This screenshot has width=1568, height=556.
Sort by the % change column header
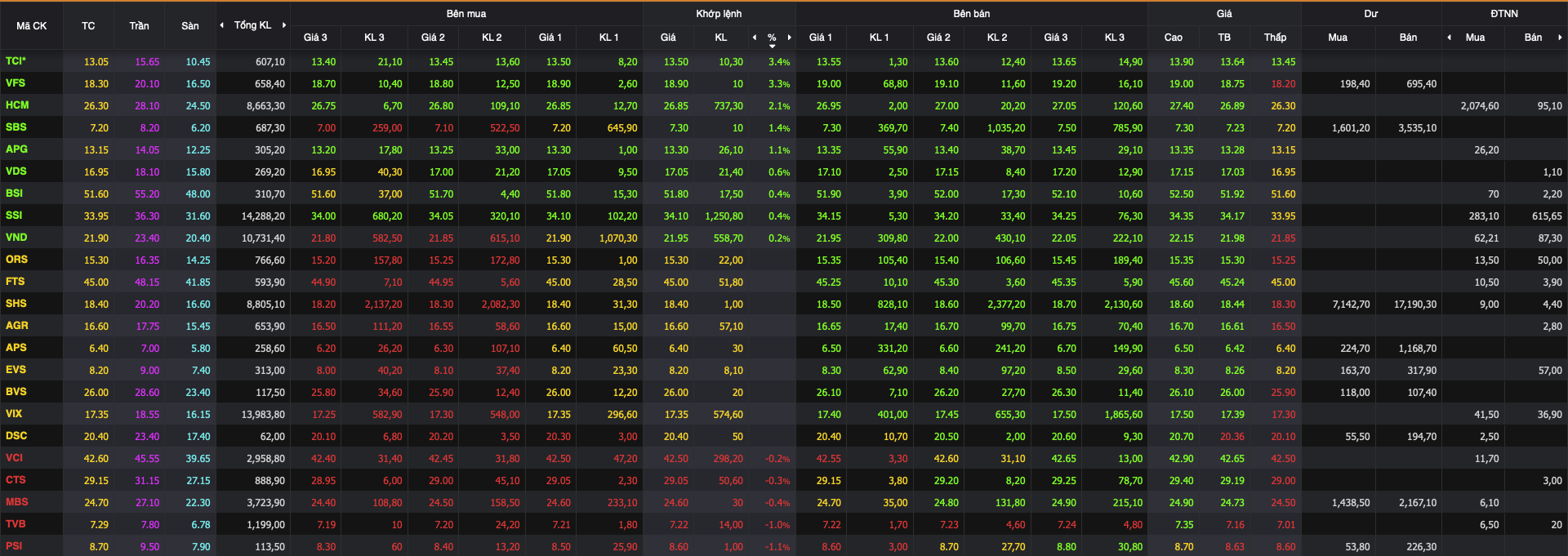click(772, 38)
